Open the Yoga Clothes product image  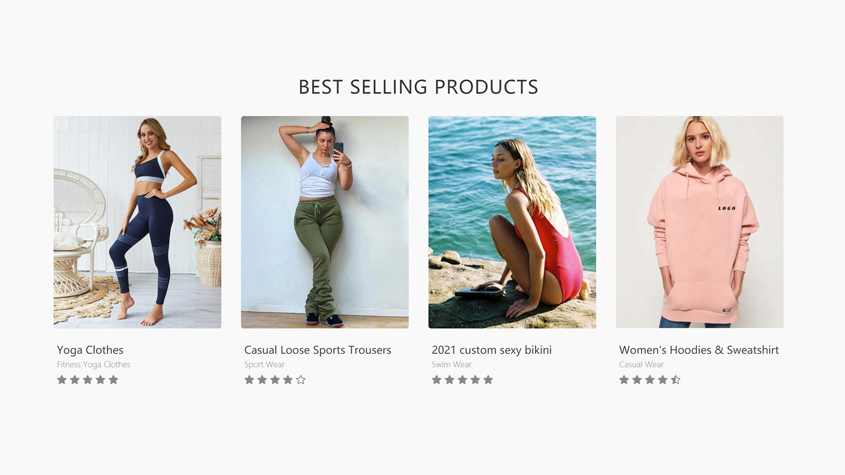pos(137,222)
